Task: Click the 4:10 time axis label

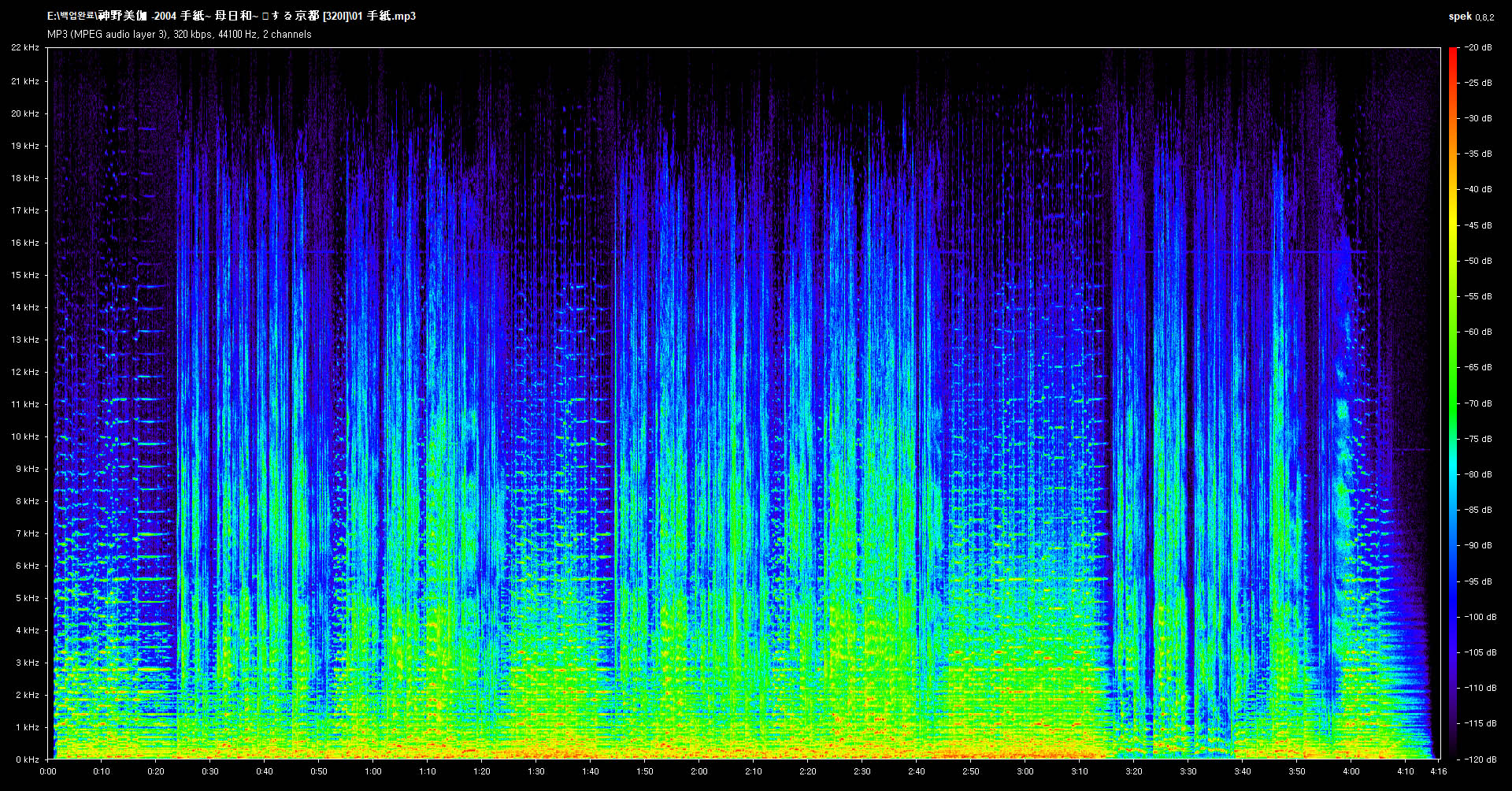Action: [x=1406, y=771]
